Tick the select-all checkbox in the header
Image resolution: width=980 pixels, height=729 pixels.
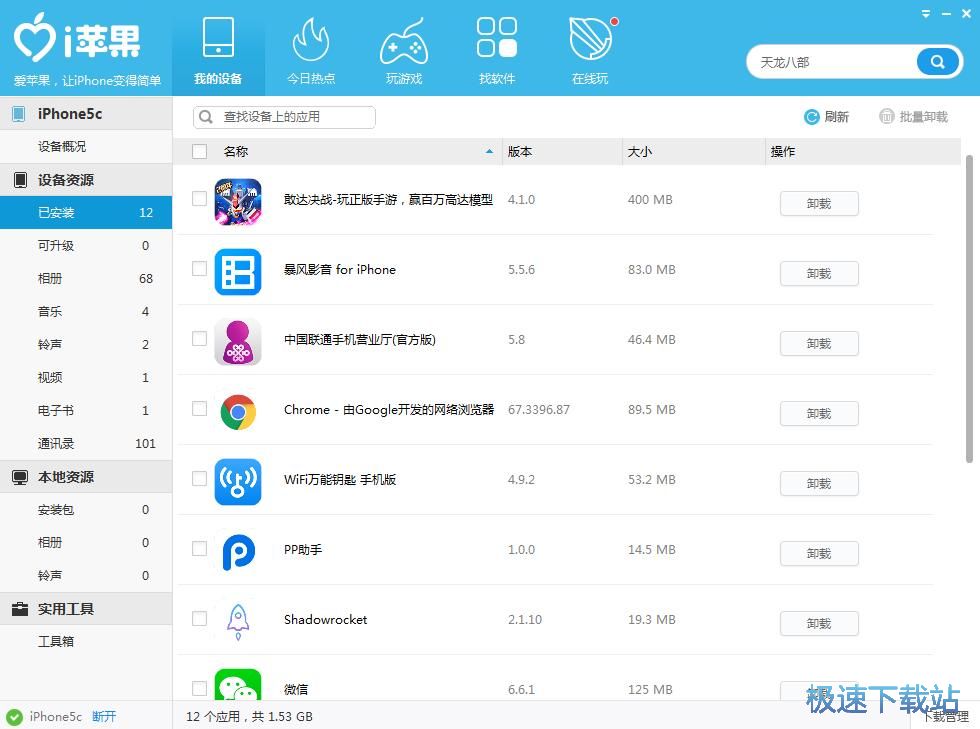(199, 151)
